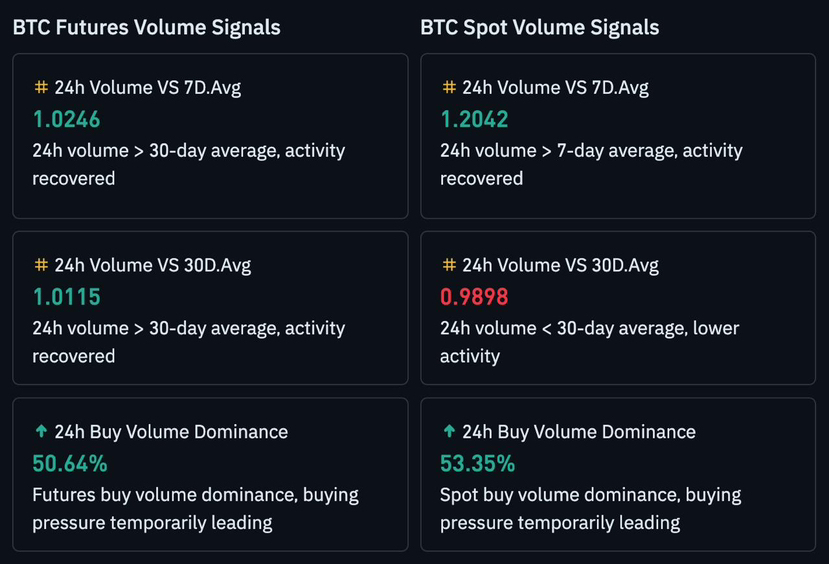
Task: Click hash icon beside spot 7D.Avg label
Action: point(449,87)
